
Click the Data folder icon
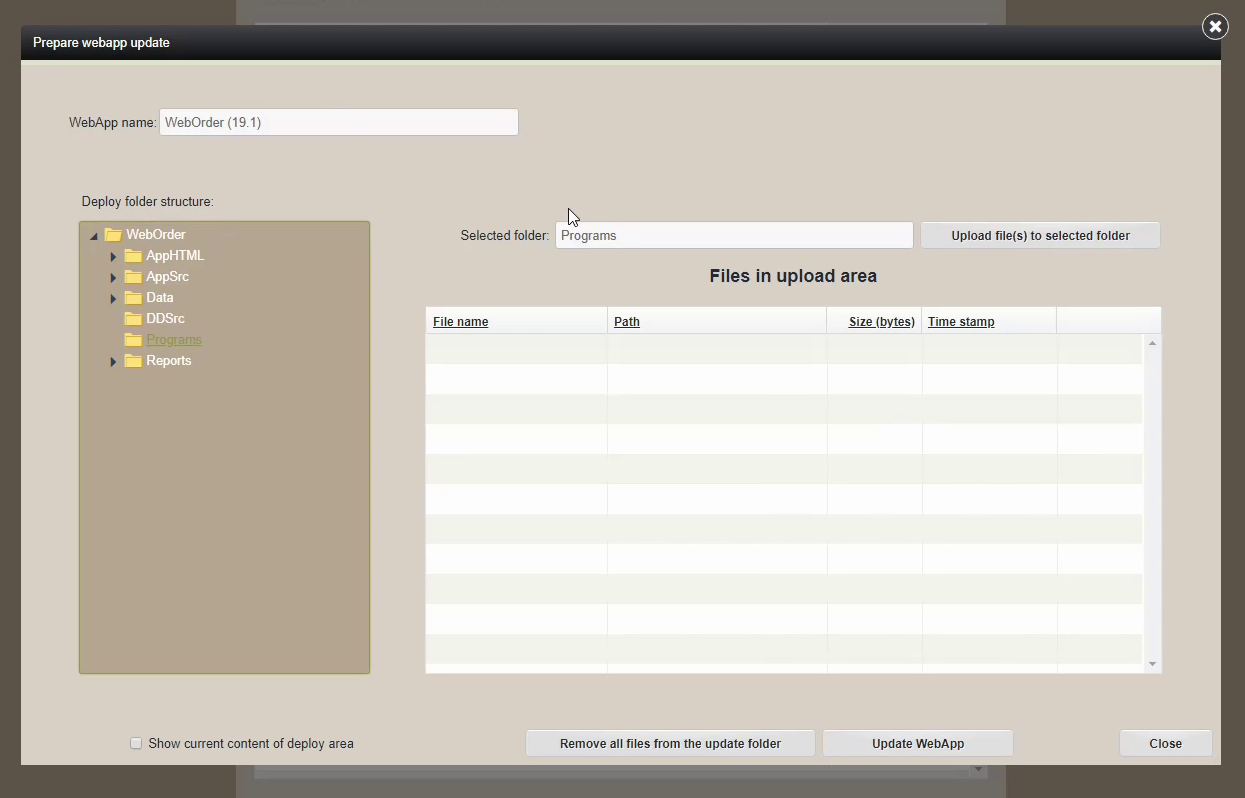pyautogui.click(x=133, y=298)
